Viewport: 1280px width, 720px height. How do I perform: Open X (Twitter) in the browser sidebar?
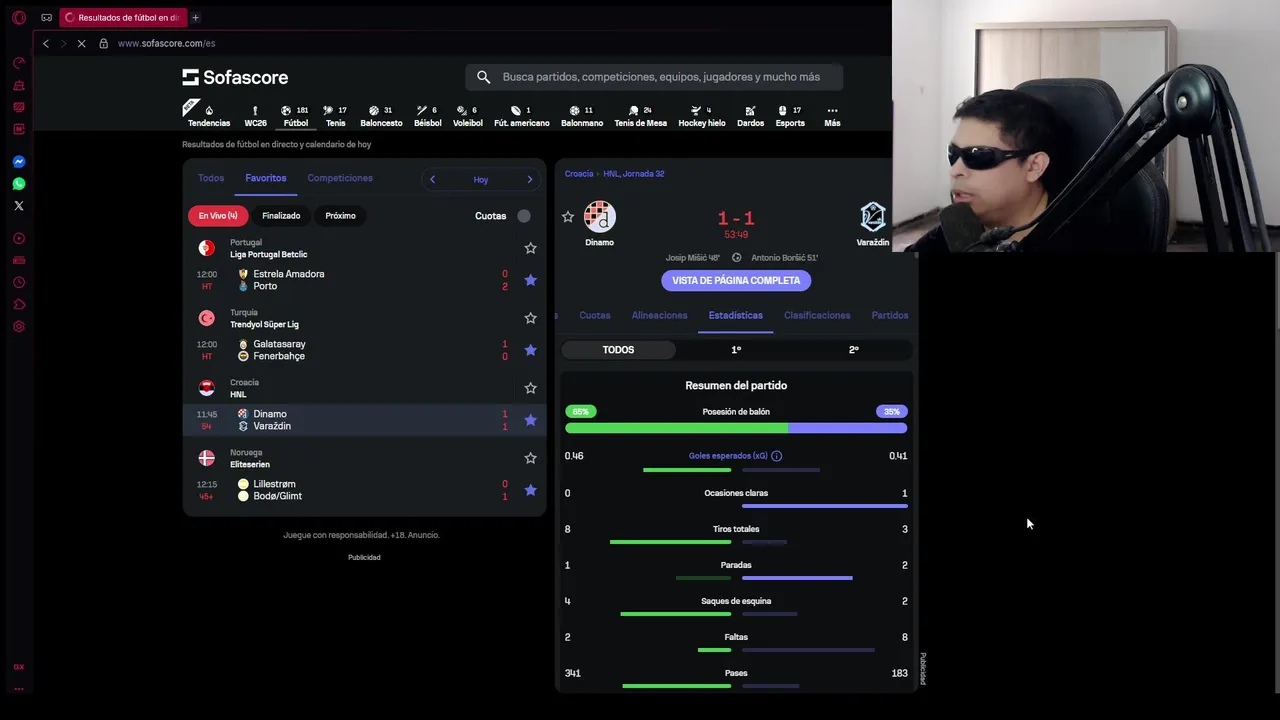(x=19, y=206)
